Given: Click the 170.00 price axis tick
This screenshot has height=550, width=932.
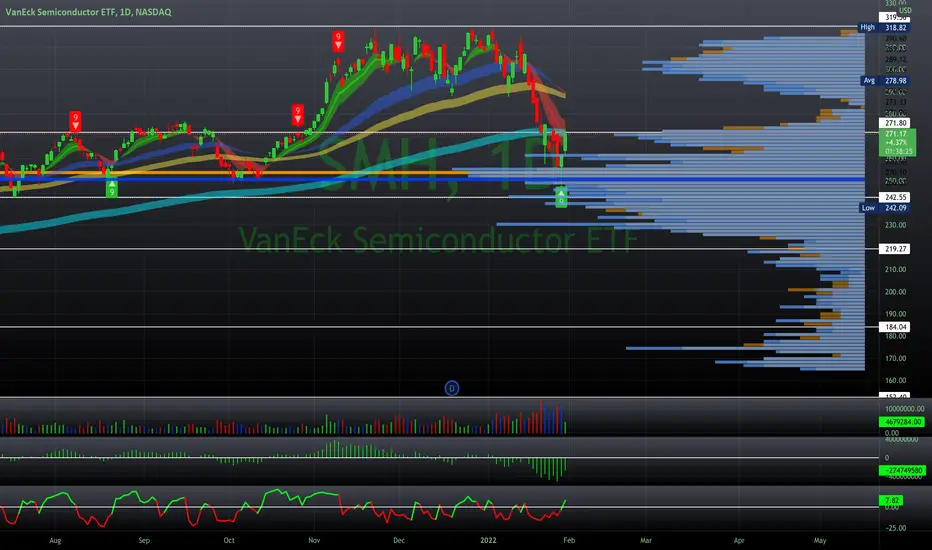Looking at the screenshot, I should pyautogui.click(x=895, y=358).
